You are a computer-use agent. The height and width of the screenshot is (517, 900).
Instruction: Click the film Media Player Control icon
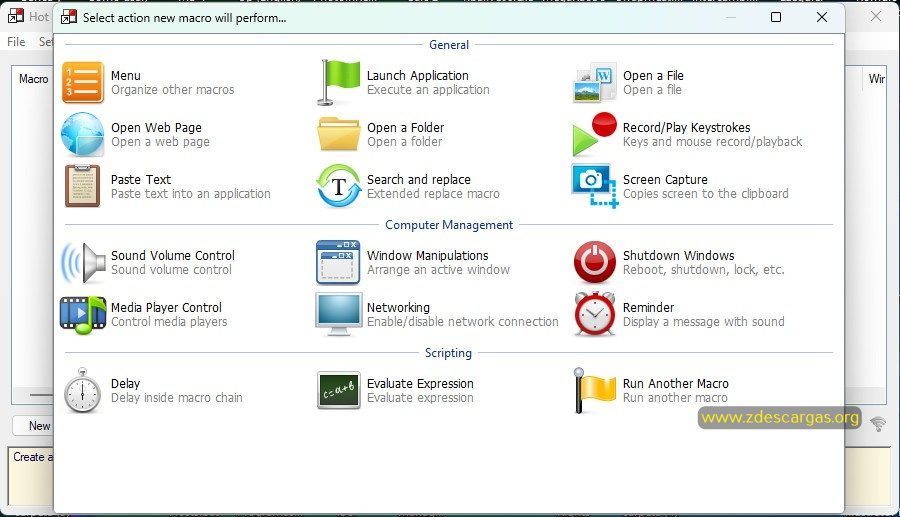(83, 314)
